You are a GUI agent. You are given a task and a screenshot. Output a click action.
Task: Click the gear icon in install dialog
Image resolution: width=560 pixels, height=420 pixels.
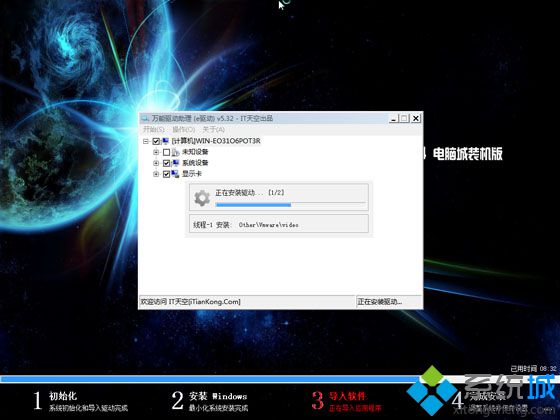click(202, 198)
